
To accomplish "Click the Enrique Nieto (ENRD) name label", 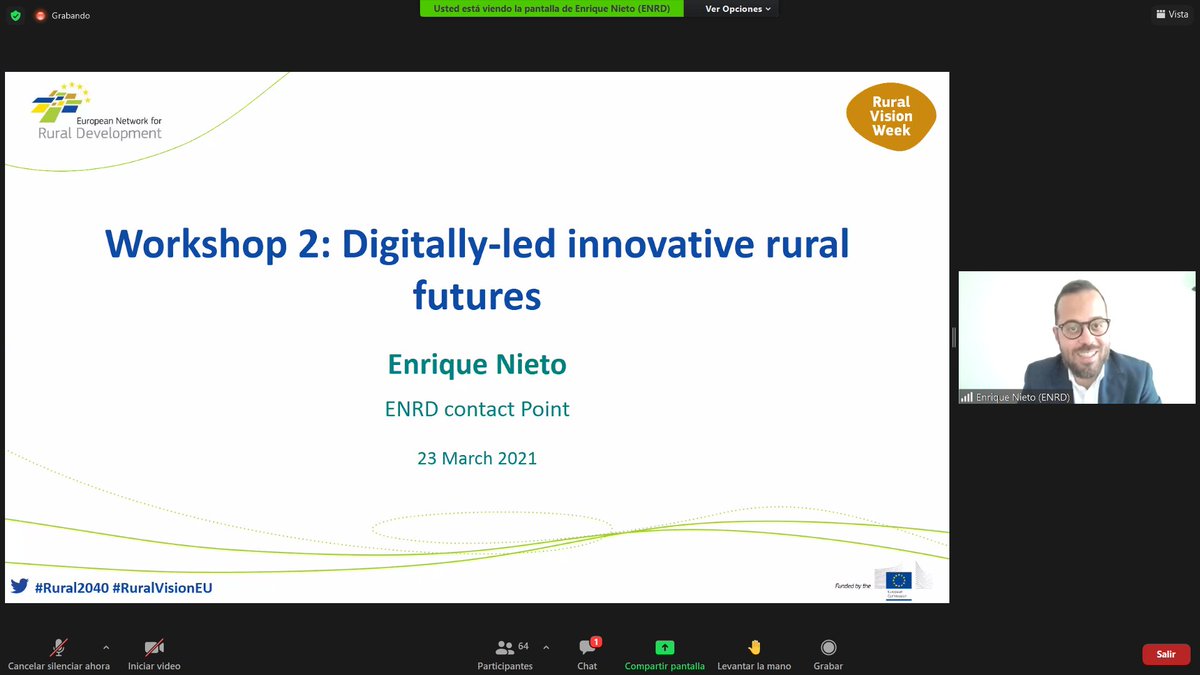I will click(1023, 397).
